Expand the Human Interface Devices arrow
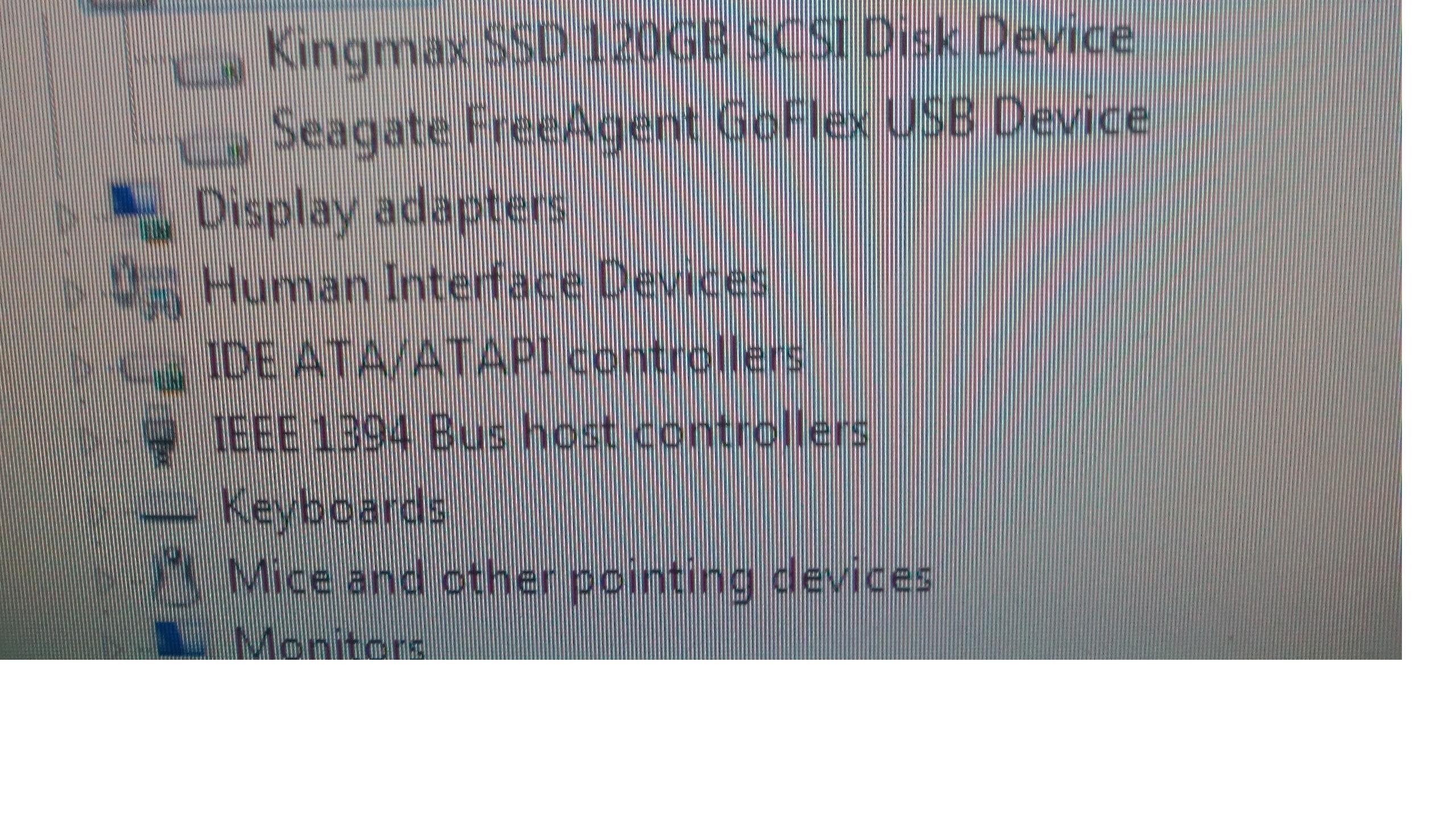The height and width of the screenshot is (819, 1456). pos(73,292)
